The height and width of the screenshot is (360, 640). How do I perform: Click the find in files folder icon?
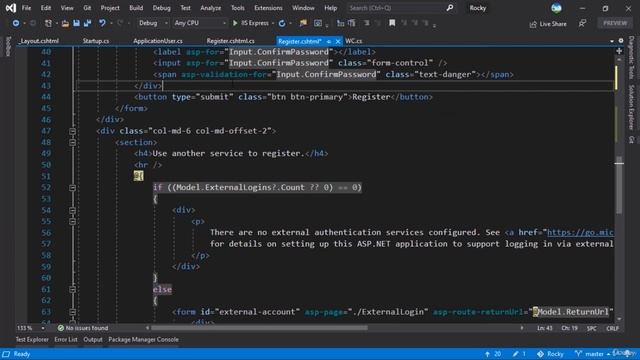[x=303, y=23]
